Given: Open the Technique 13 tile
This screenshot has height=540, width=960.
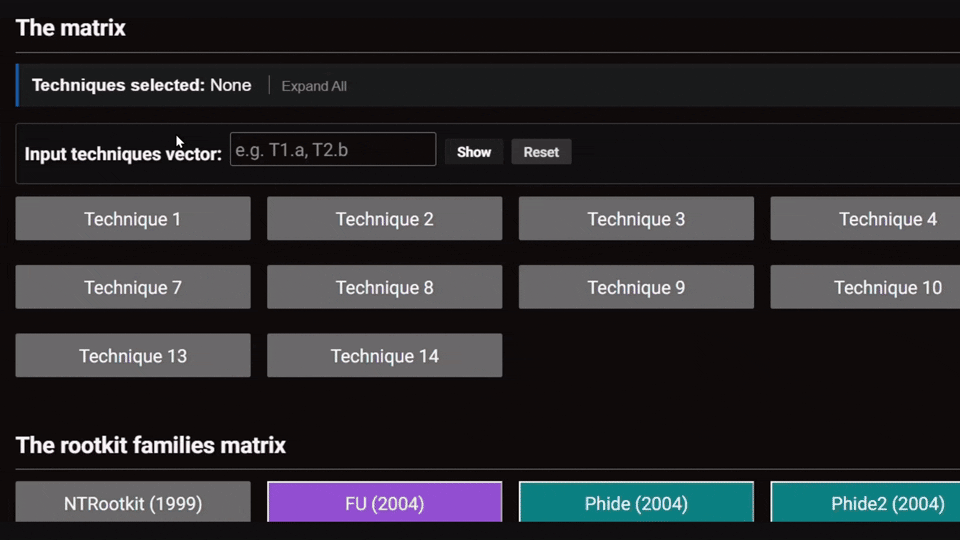Looking at the screenshot, I should tap(133, 356).
